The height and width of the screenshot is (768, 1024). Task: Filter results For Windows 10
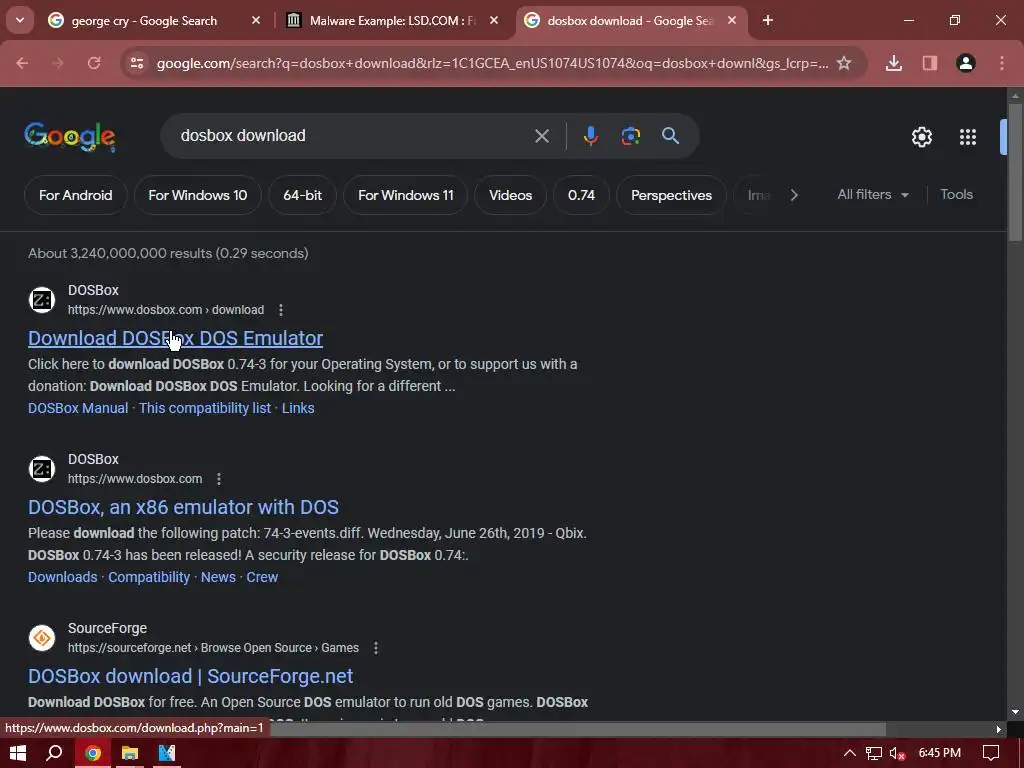click(x=198, y=195)
